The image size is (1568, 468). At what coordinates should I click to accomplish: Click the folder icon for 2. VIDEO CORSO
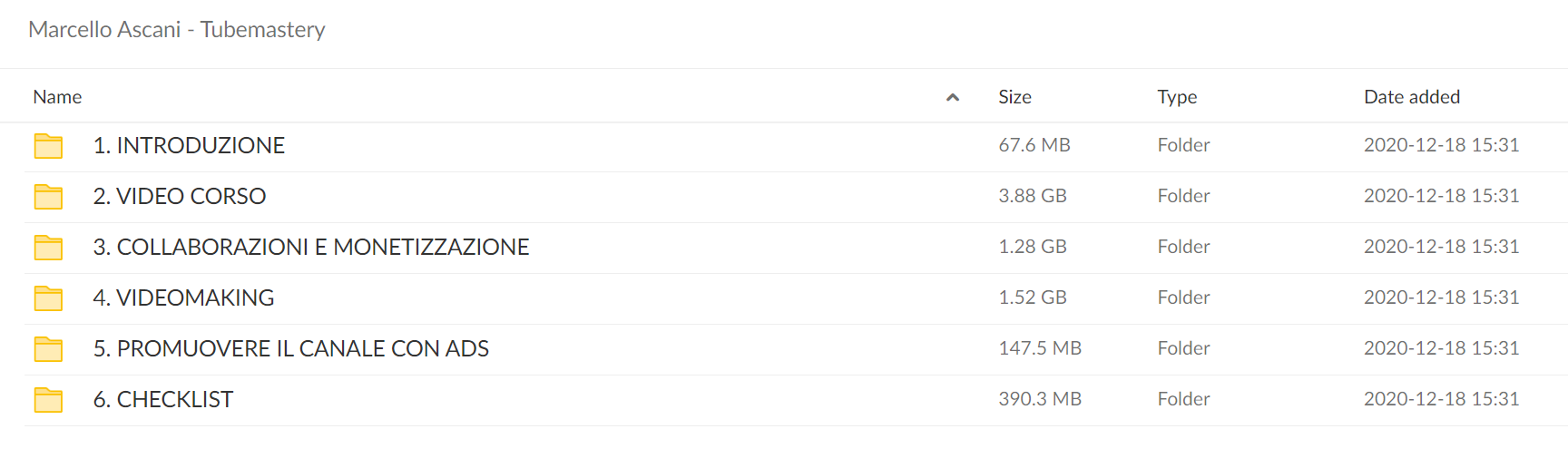tap(48, 197)
